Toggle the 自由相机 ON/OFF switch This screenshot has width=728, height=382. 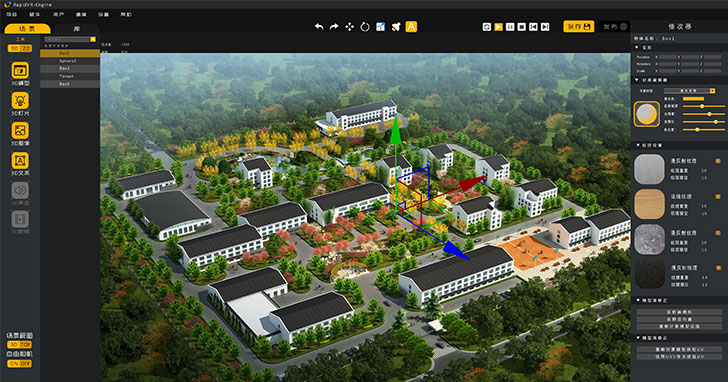(20, 363)
